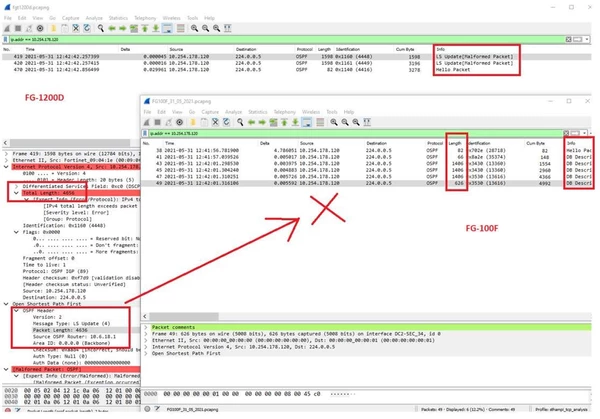Viewport: 600px width, 419px height.
Task: Click horizontal scrollbar thumb in FG100F packet list
Action: point(184,316)
